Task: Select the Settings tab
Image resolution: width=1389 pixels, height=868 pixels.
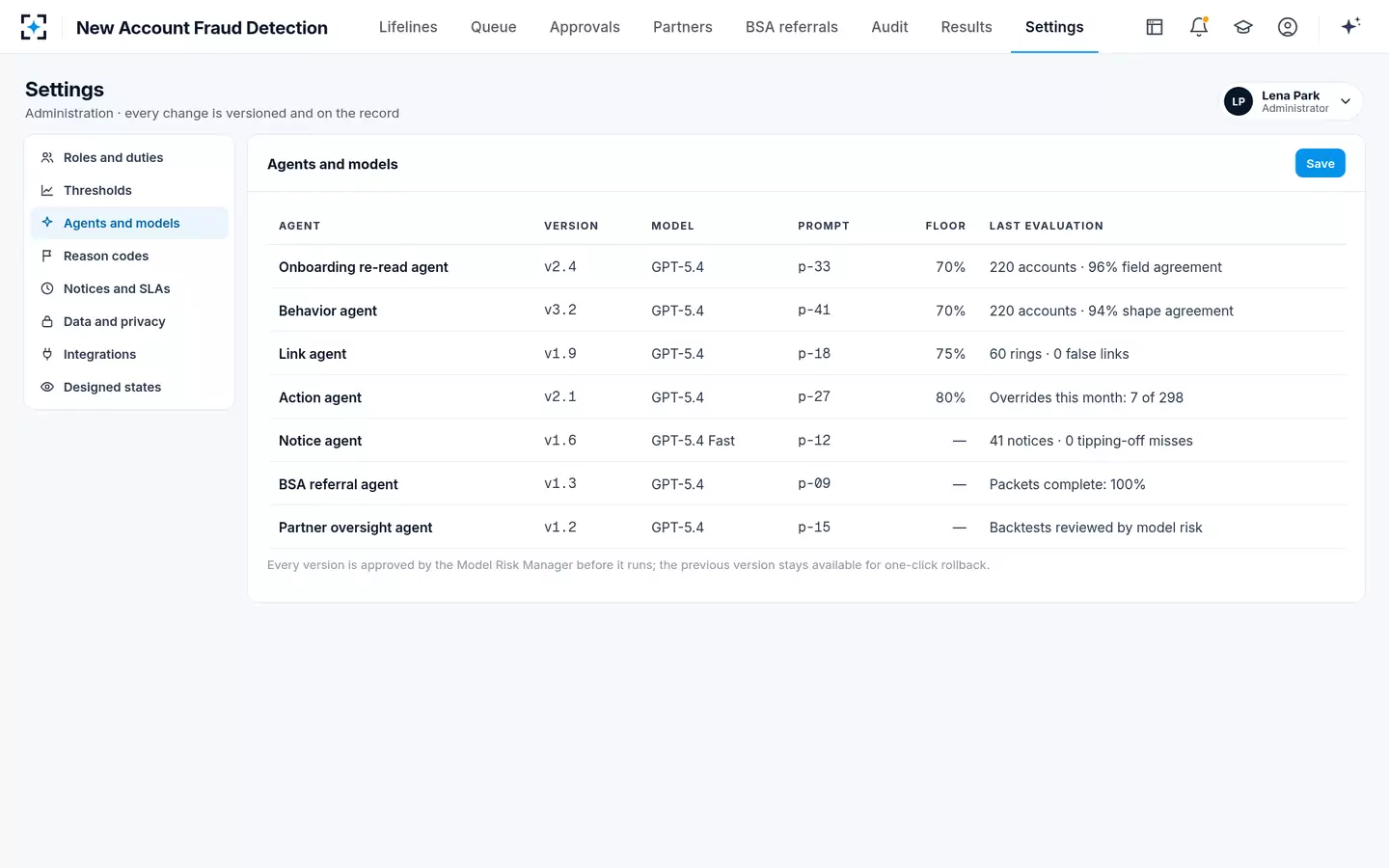Action: [x=1054, y=27]
